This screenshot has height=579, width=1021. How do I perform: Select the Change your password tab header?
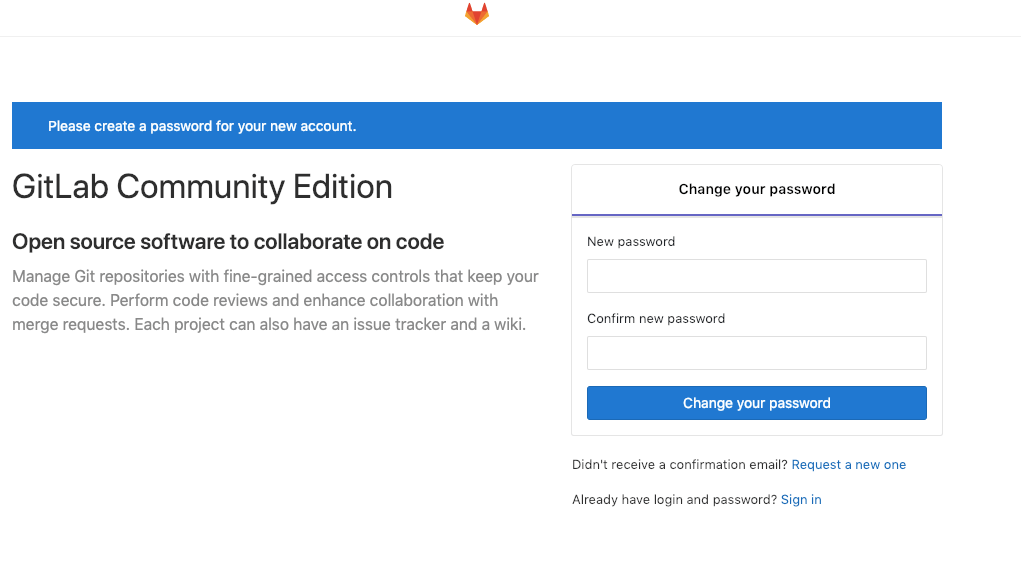pyautogui.click(x=756, y=189)
